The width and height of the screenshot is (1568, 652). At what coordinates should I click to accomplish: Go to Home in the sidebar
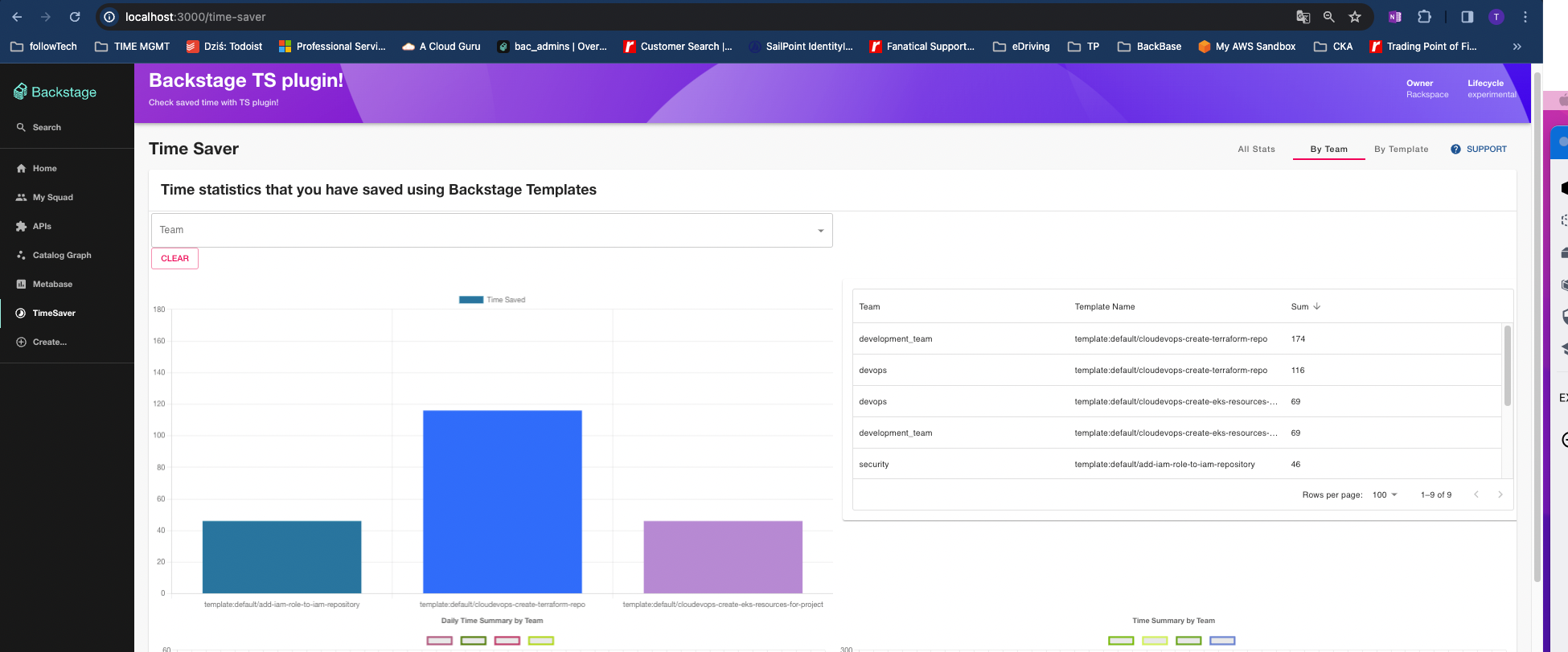tap(36, 168)
